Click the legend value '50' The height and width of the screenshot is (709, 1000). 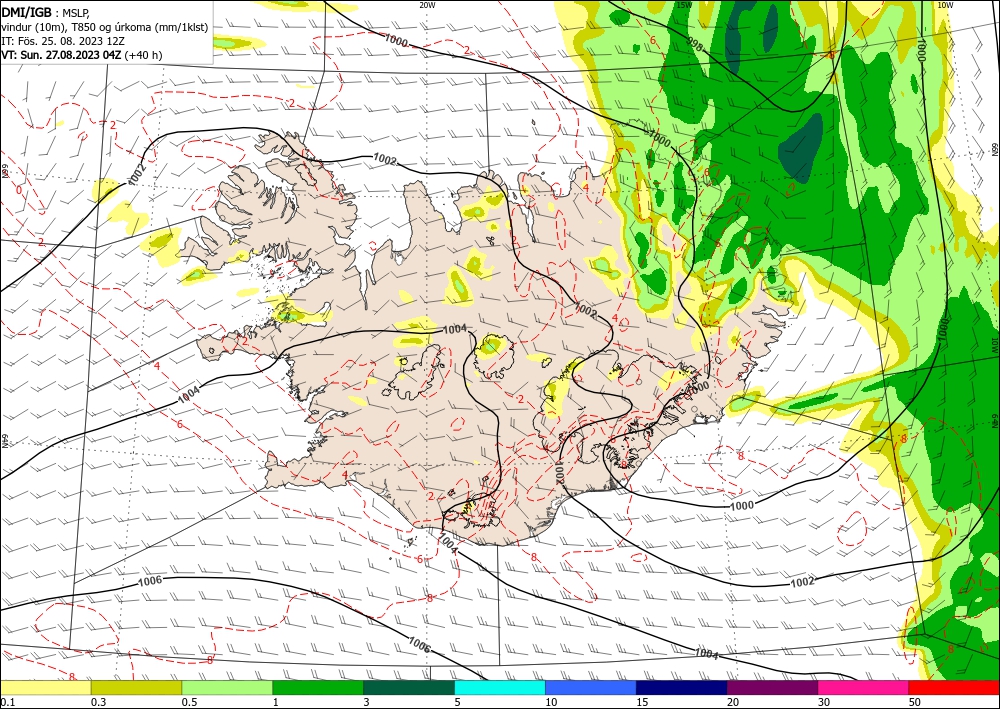(915, 702)
